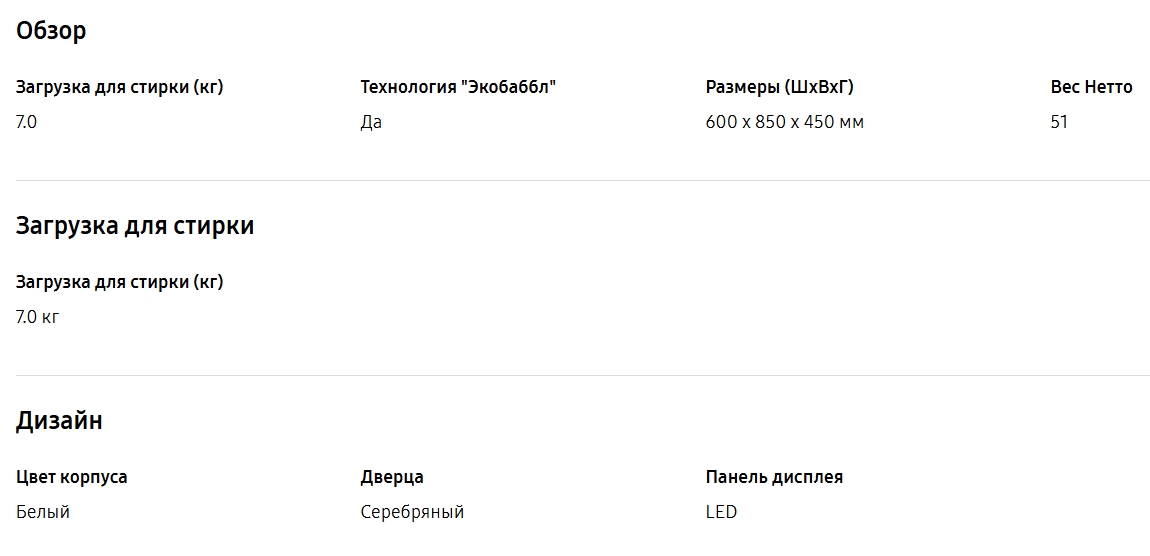The width and height of the screenshot is (1150, 556).
Task: Select the "Цвет корпуса" label
Action: coord(72,477)
